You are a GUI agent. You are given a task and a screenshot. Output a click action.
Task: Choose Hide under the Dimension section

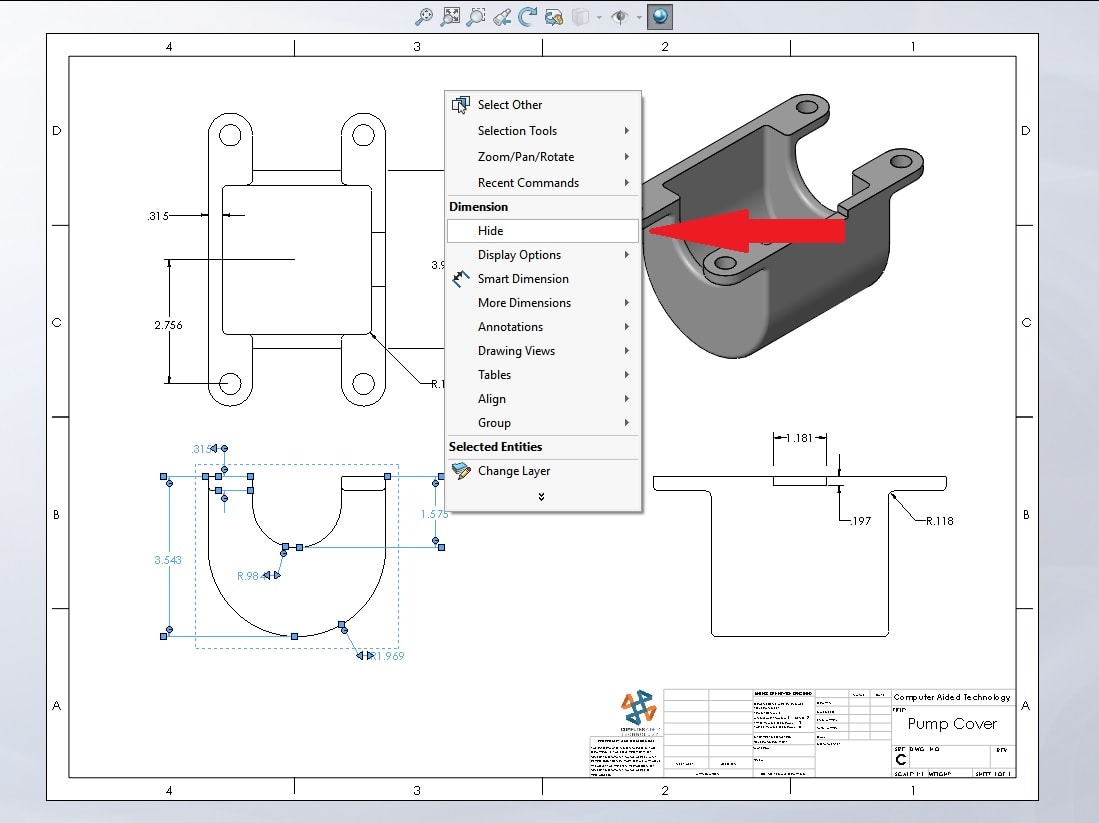click(x=491, y=230)
